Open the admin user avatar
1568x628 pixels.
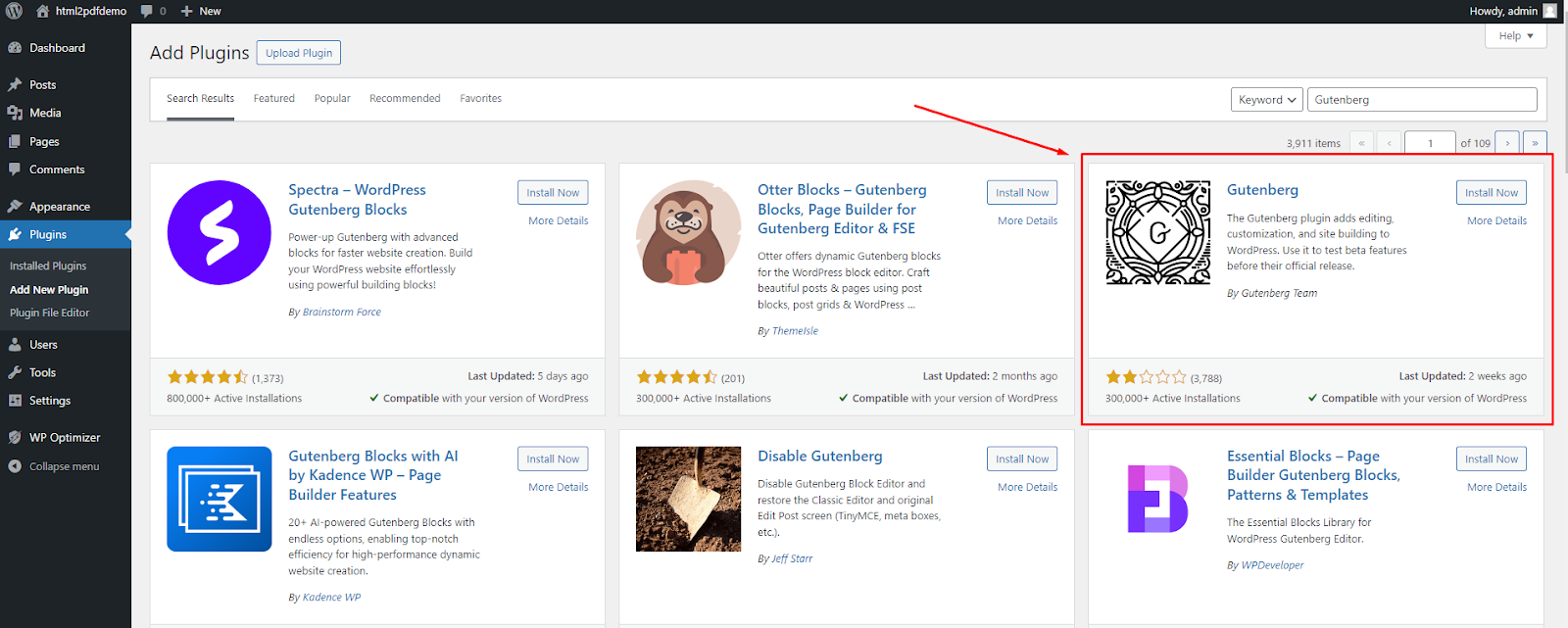pyautogui.click(x=1549, y=11)
